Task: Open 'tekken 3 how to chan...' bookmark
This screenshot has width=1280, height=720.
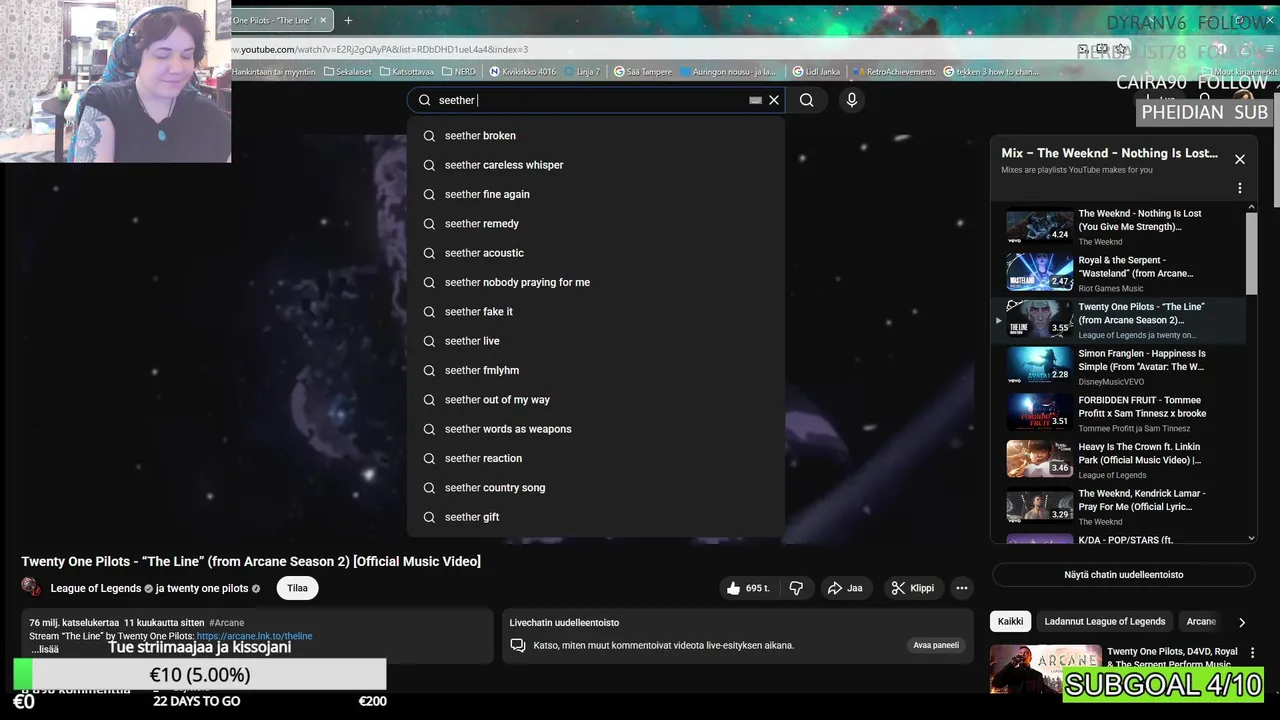Action: 991,72
